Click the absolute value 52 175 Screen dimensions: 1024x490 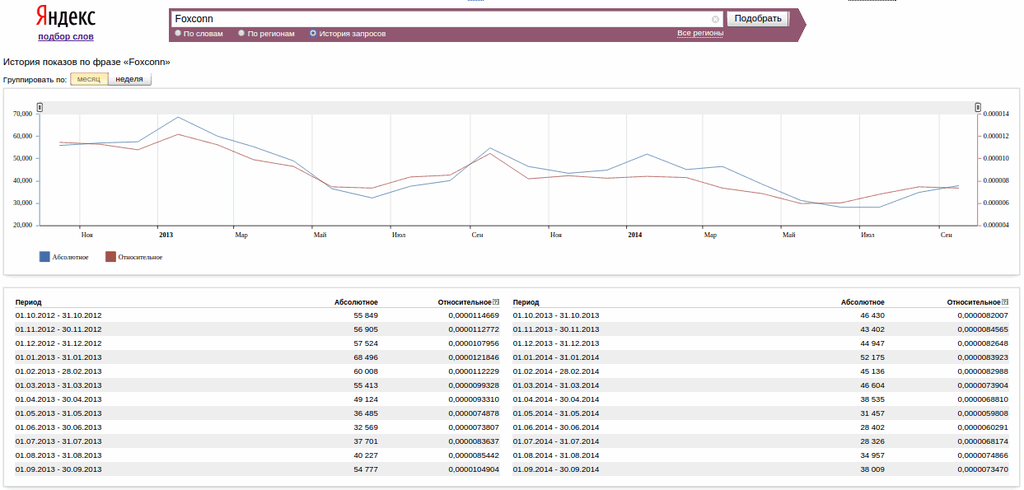click(x=871, y=357)
